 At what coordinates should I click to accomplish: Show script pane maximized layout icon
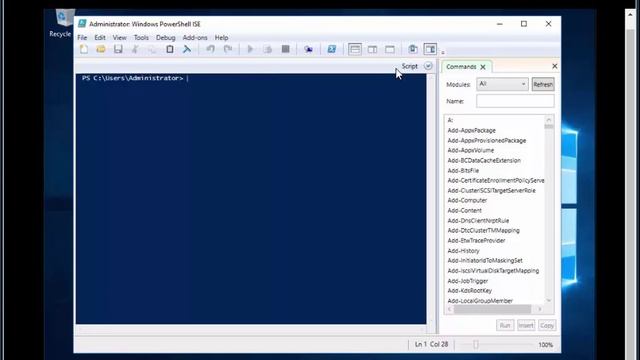(390, 49)
